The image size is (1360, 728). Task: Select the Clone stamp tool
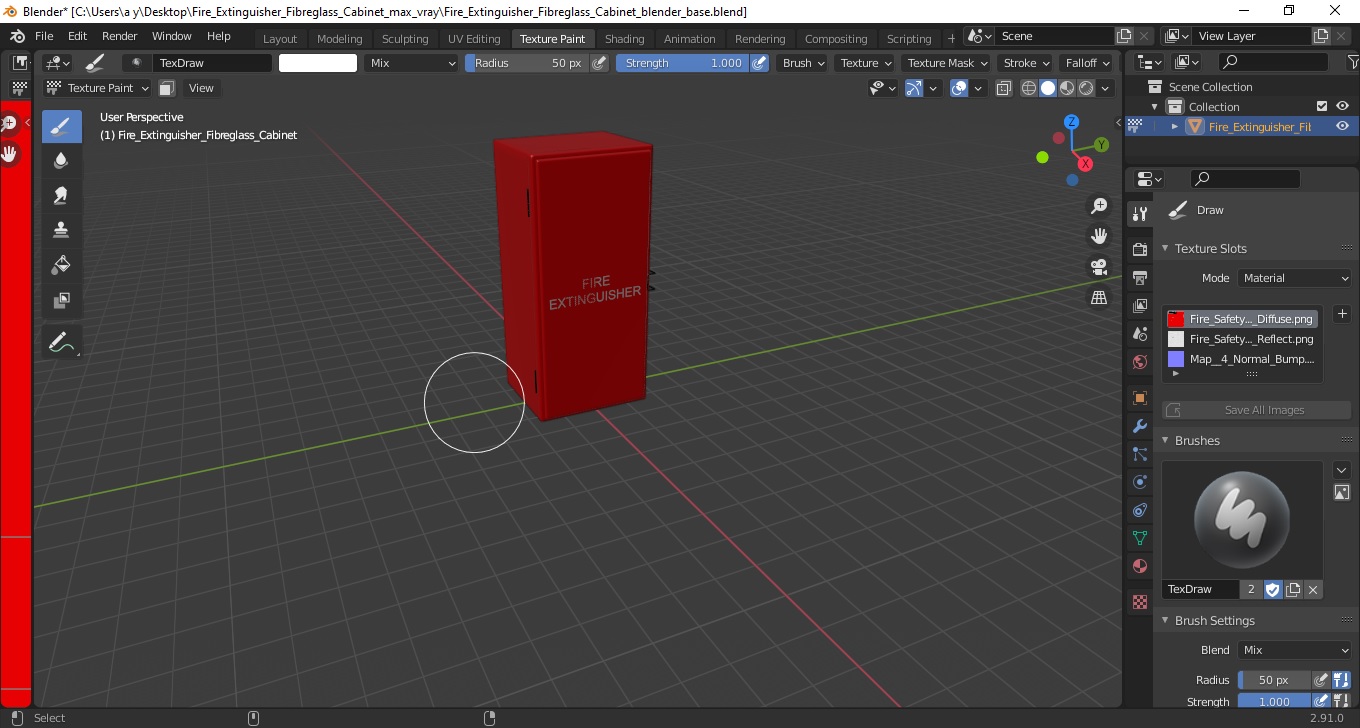(62, 230)
